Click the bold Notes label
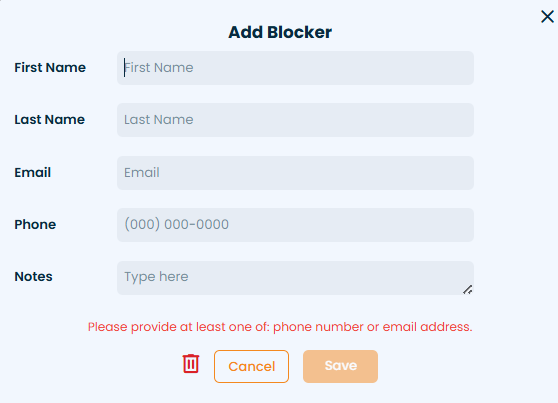The height and width of the screenshot is (403, 558). pos(33,276)
